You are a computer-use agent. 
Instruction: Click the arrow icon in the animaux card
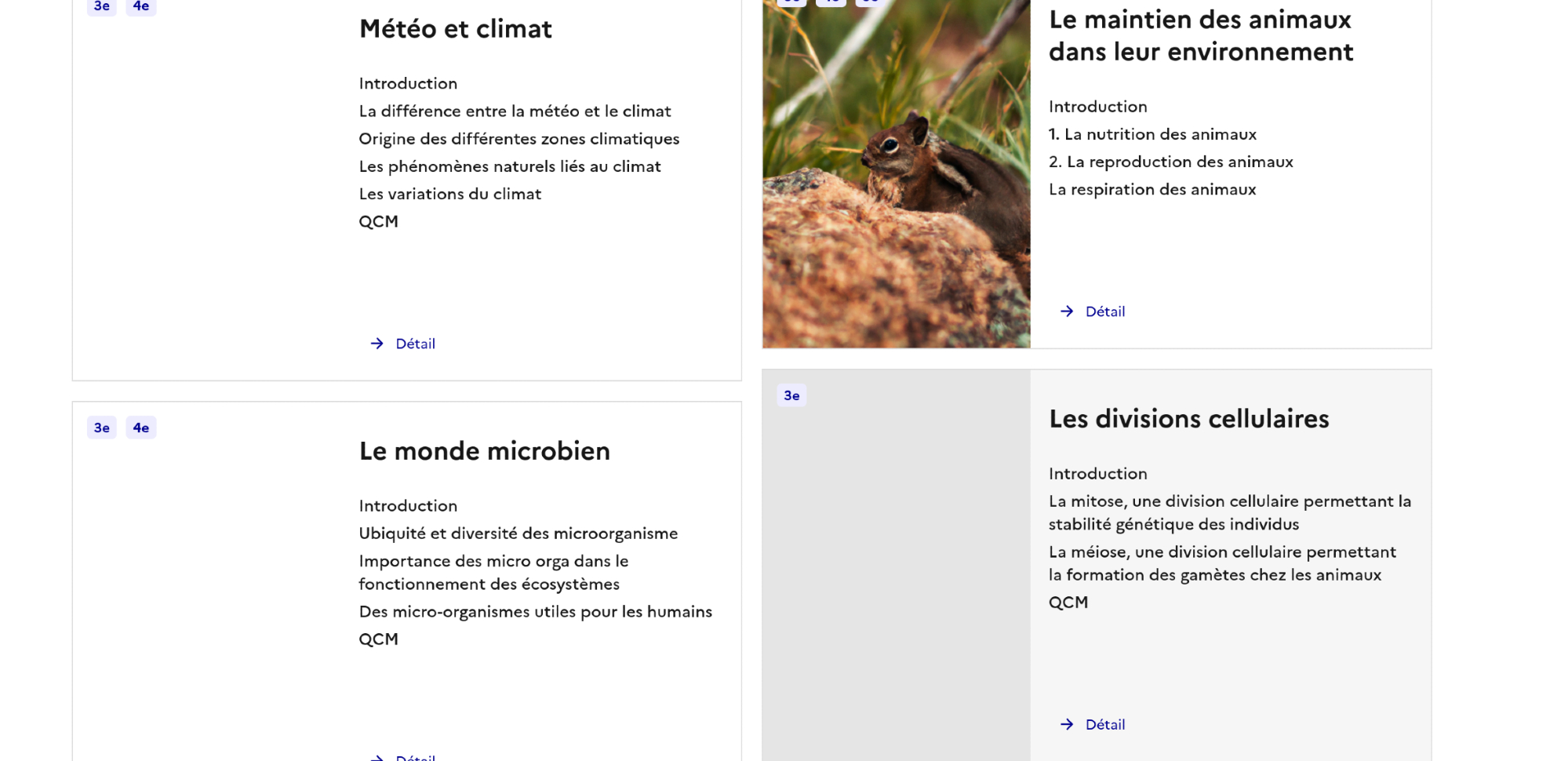tap(1067, 311)
